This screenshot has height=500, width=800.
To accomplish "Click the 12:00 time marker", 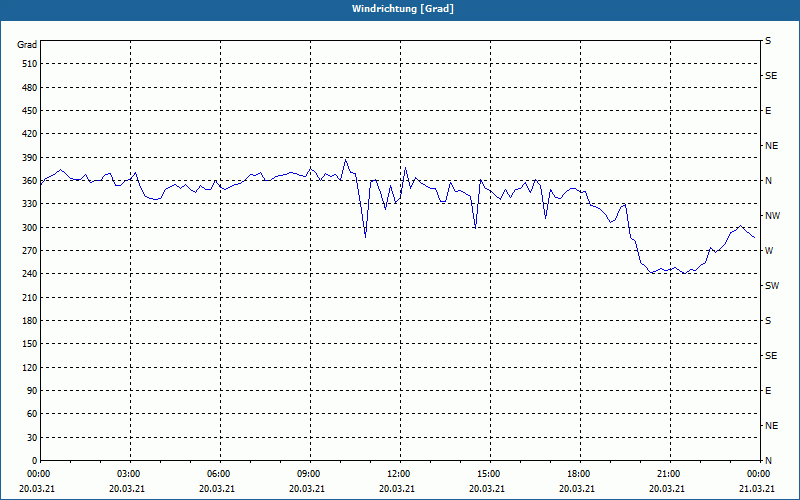I will coord(398,474).
